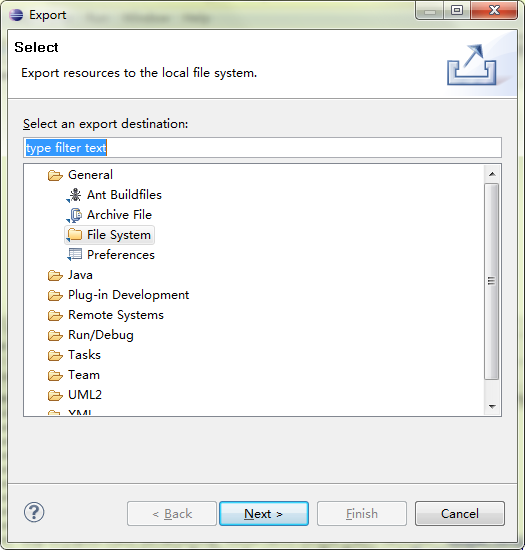Screen dimensions: 525x550
Task: Select the File System folder icon
Action: [75, 235]
